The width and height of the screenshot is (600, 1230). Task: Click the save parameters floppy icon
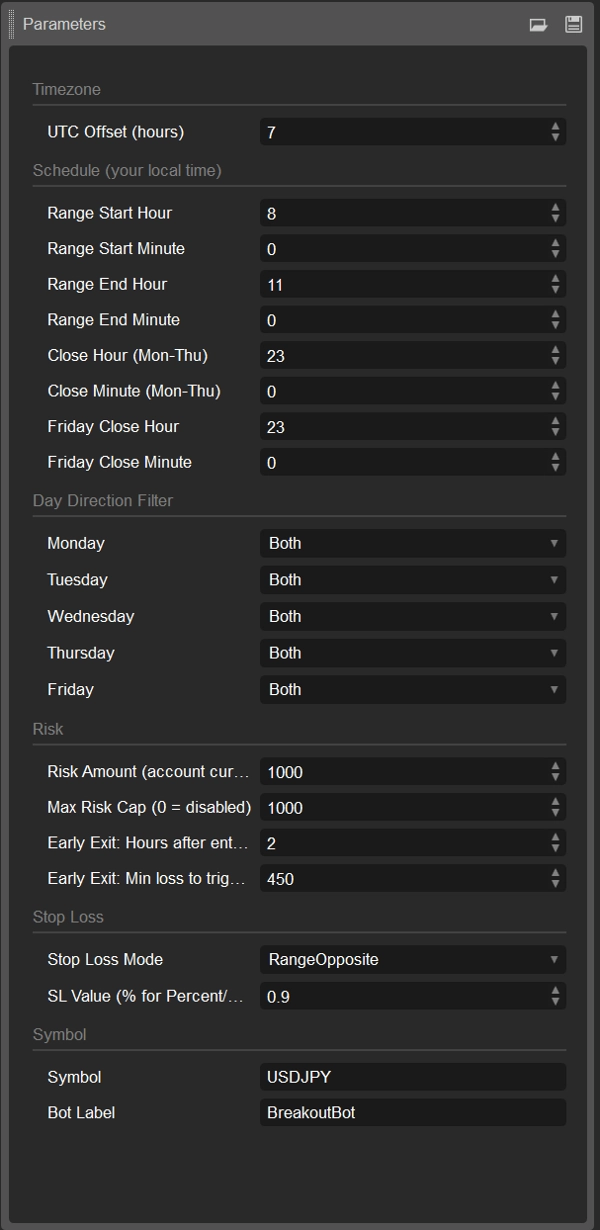573,25
